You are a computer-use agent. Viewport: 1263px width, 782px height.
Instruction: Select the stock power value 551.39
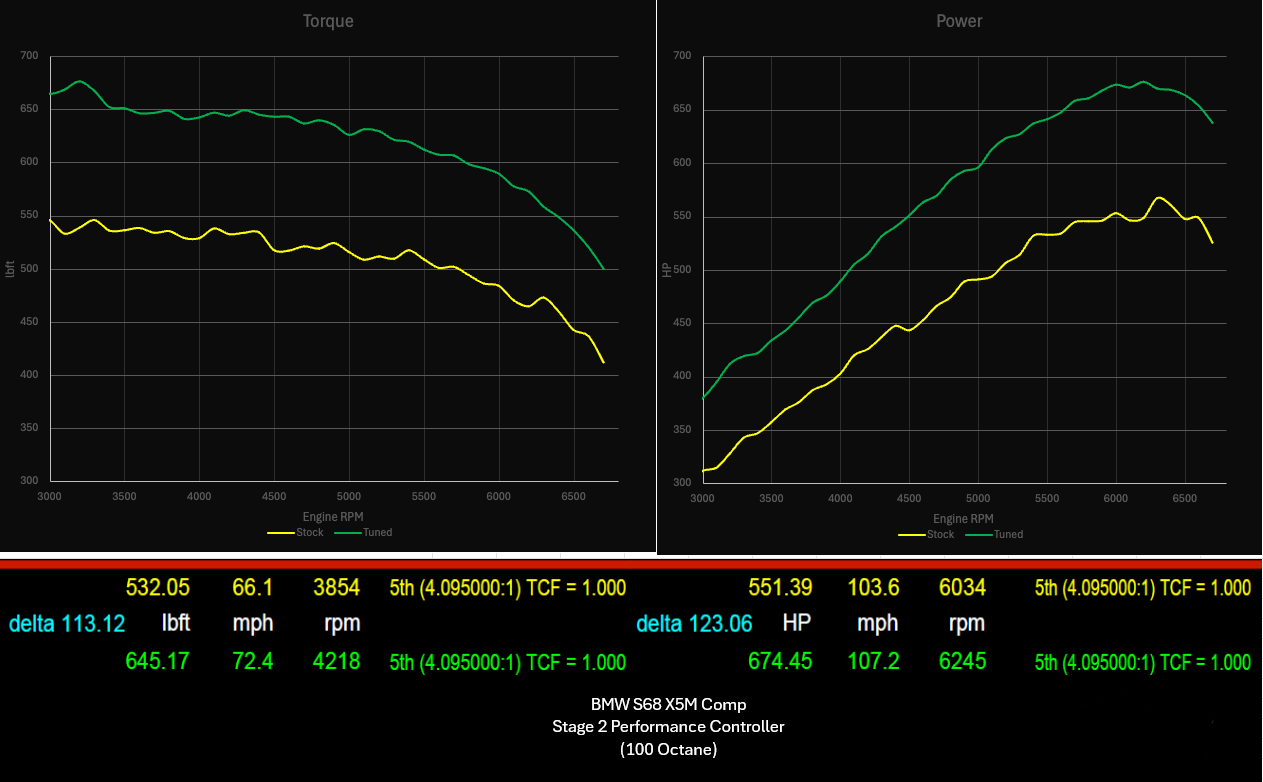coord(780,587)
